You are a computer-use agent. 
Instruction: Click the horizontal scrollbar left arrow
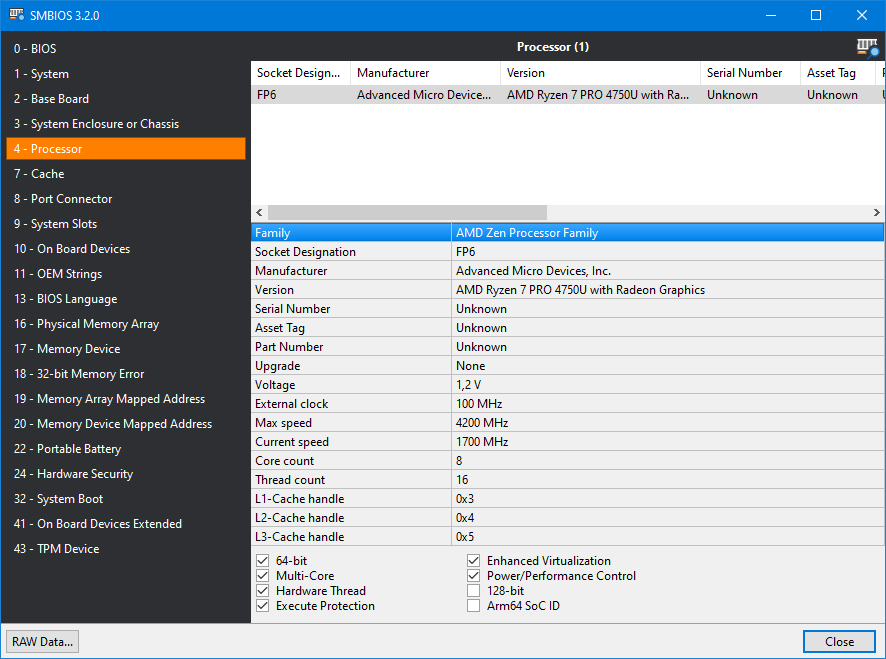(259, 213)
